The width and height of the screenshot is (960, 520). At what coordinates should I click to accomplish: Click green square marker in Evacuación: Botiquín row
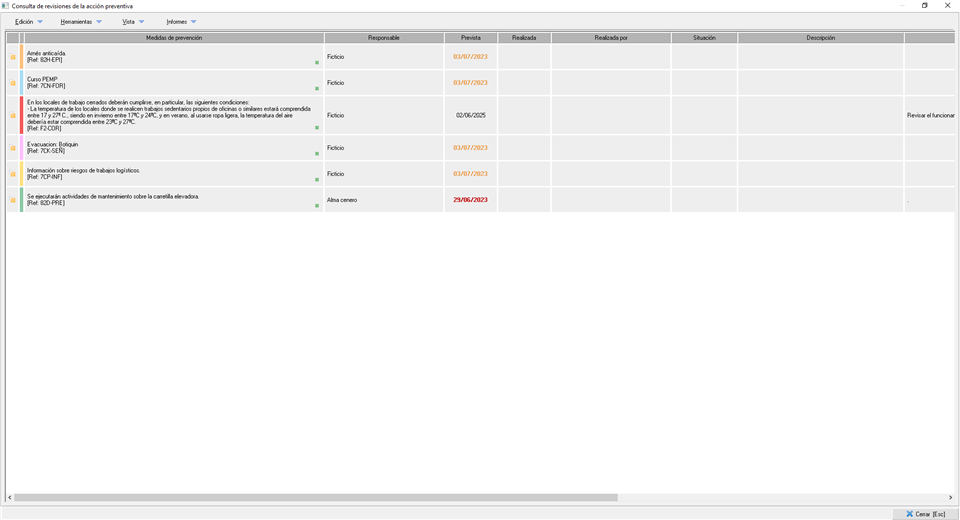click(317, 154)
